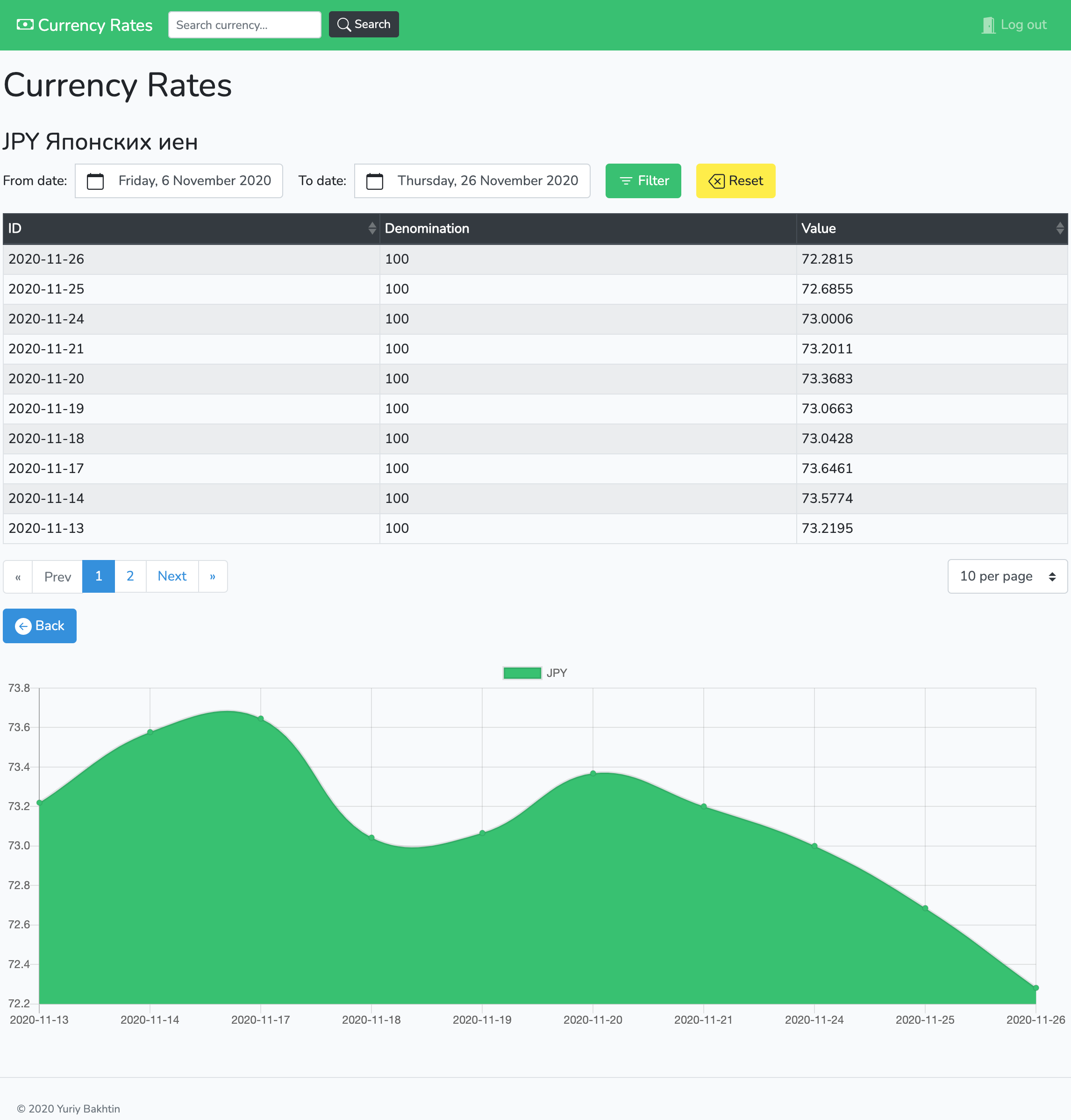Click the Filter funnel icon button
The image size is (1071, 1120).
643,181
